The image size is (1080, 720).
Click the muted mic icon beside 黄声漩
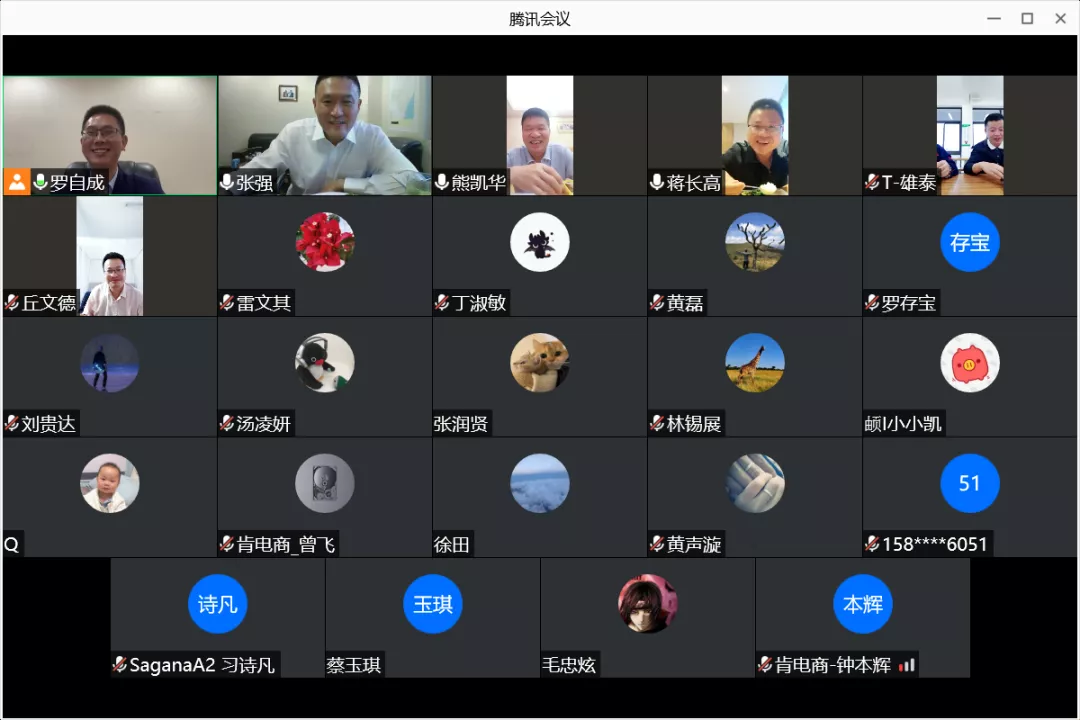click(657, 544)
